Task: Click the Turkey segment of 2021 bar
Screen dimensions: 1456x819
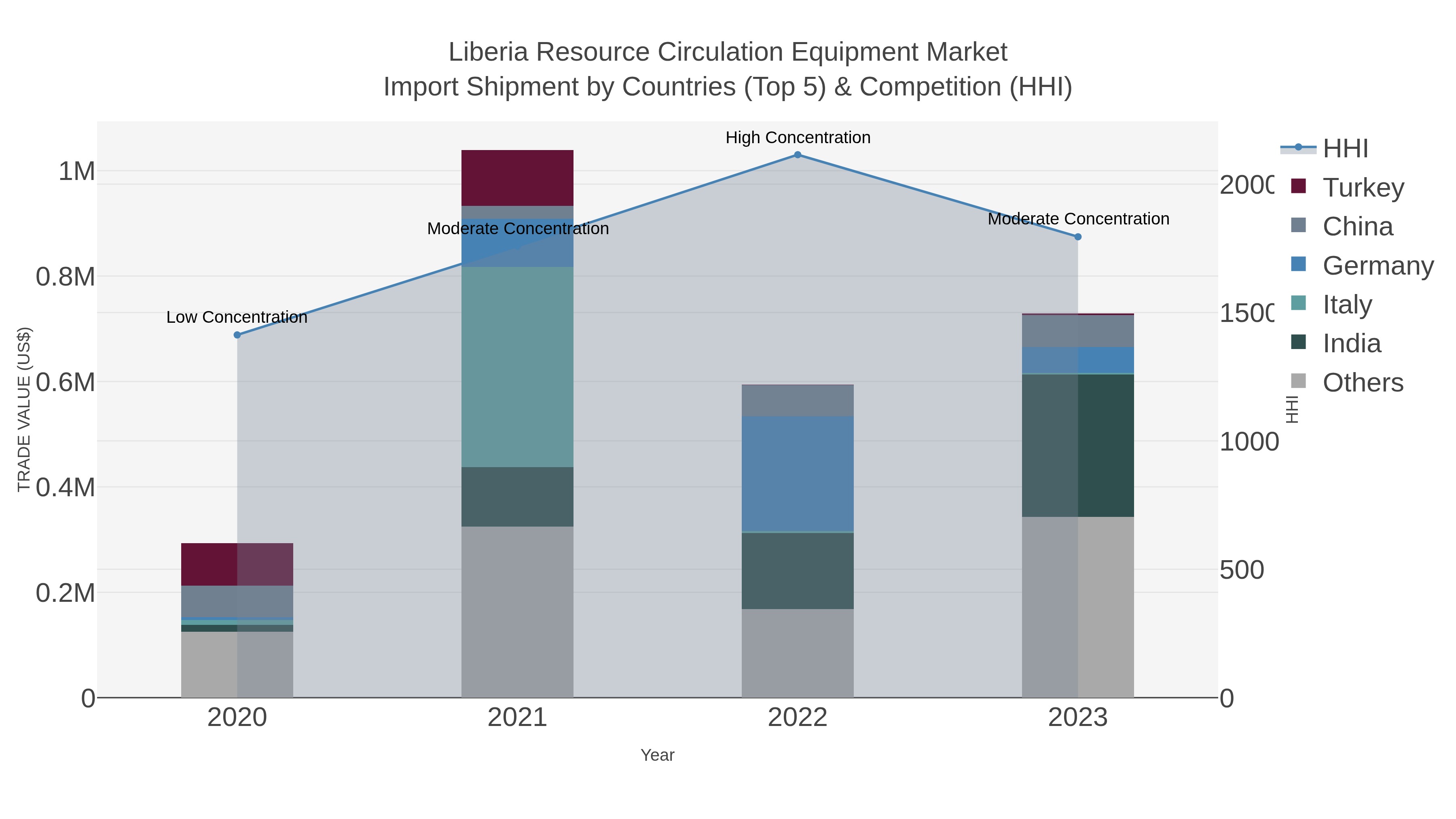Action: pos(517,178)
